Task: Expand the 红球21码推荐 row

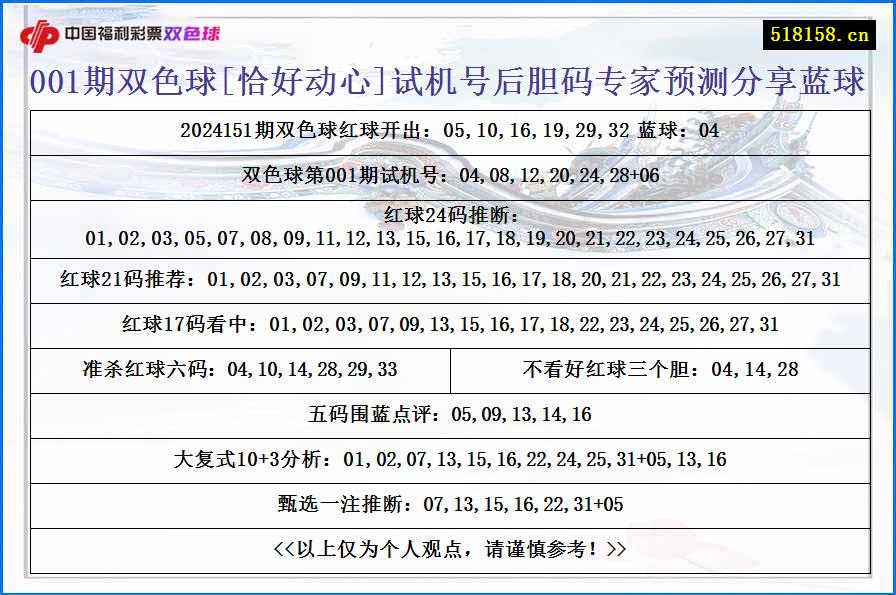Action: coord(448,280)
